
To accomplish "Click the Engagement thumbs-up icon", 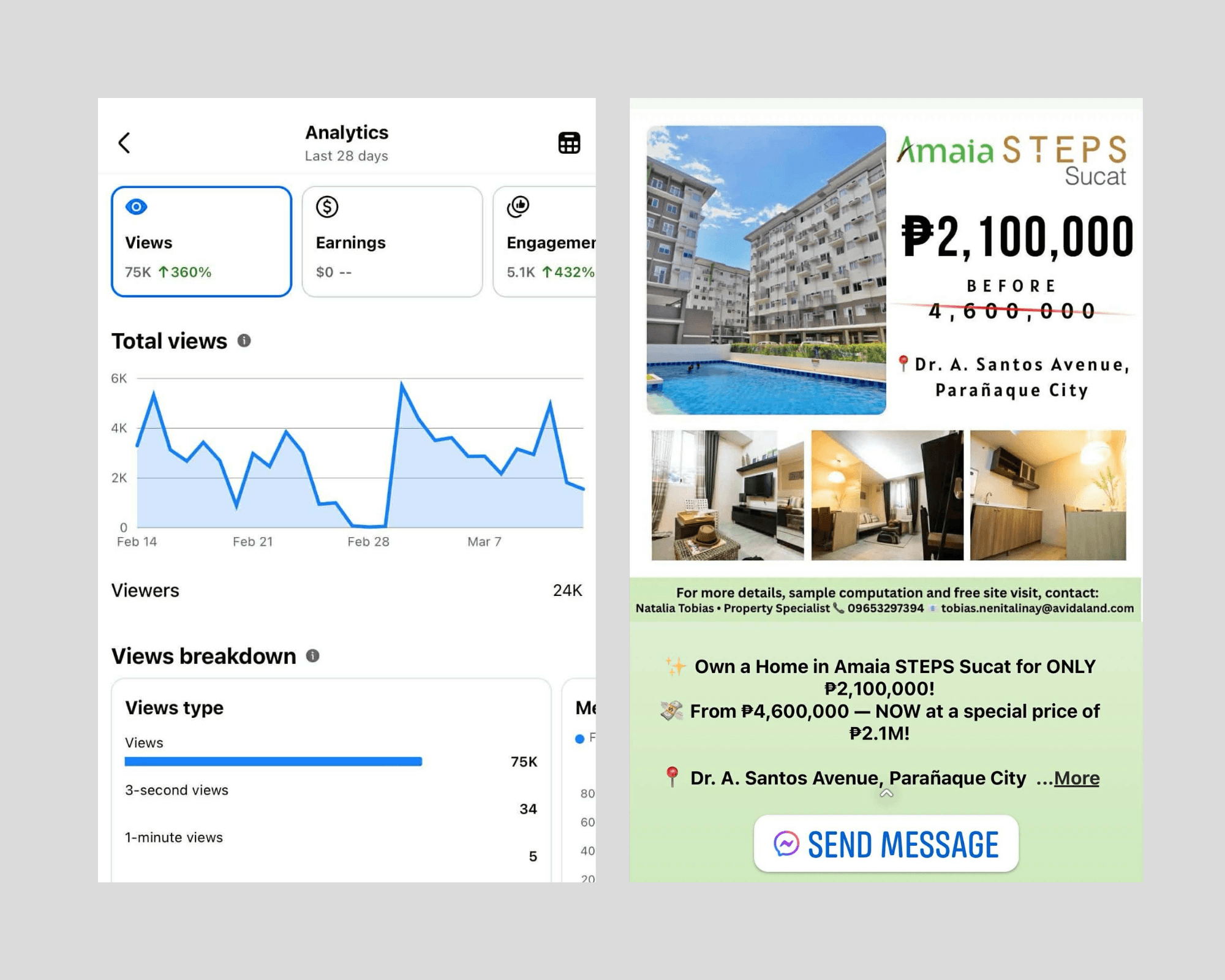I will pos(518,207).
